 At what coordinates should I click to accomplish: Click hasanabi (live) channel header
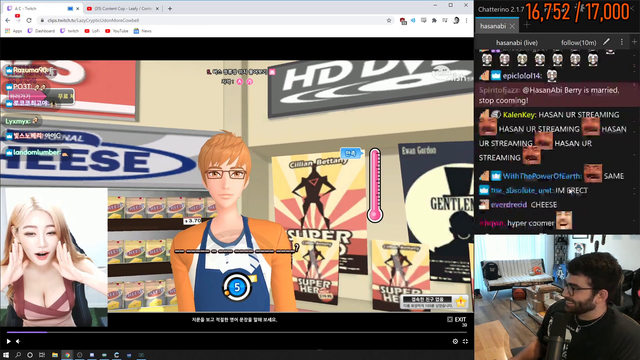coord(517,42)
